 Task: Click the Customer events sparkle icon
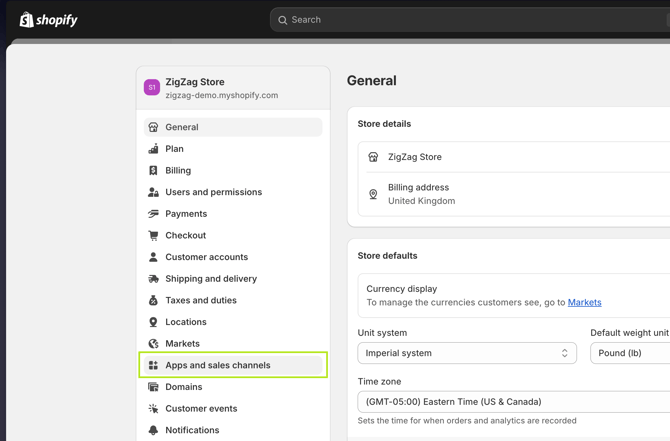coord(153,409)
